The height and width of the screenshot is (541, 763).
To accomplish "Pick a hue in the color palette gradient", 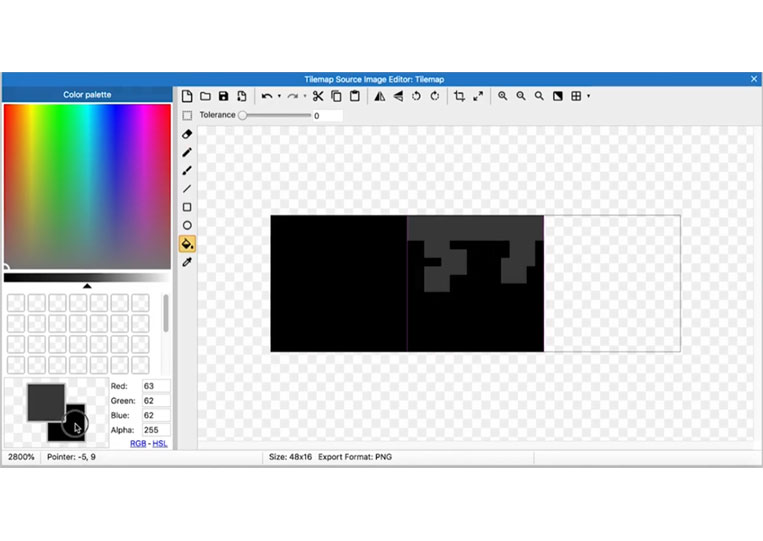I will tap(88, 186).
